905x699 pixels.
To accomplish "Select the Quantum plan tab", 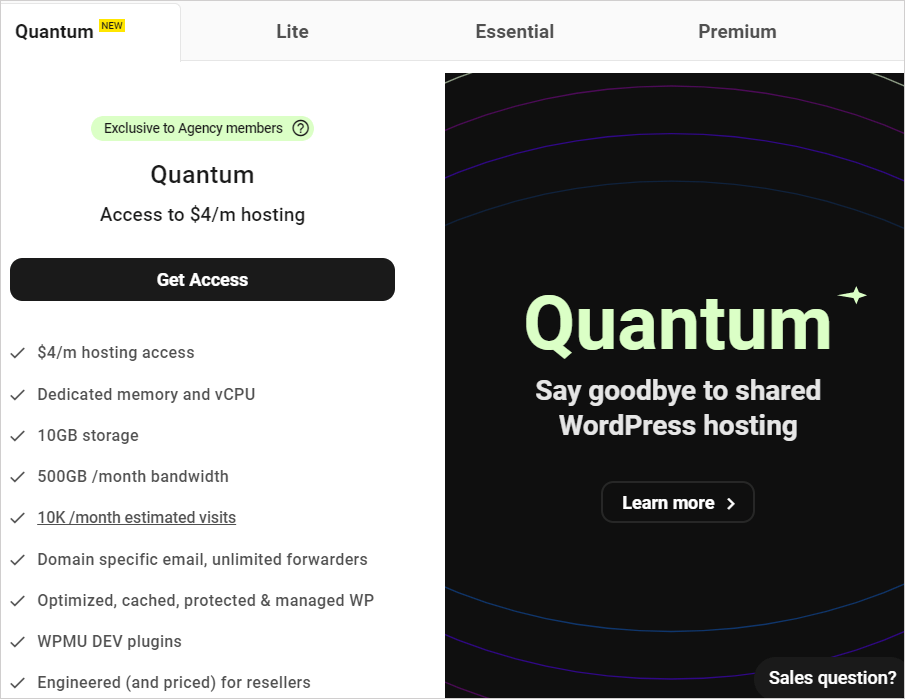I will [x=55, y=31].
